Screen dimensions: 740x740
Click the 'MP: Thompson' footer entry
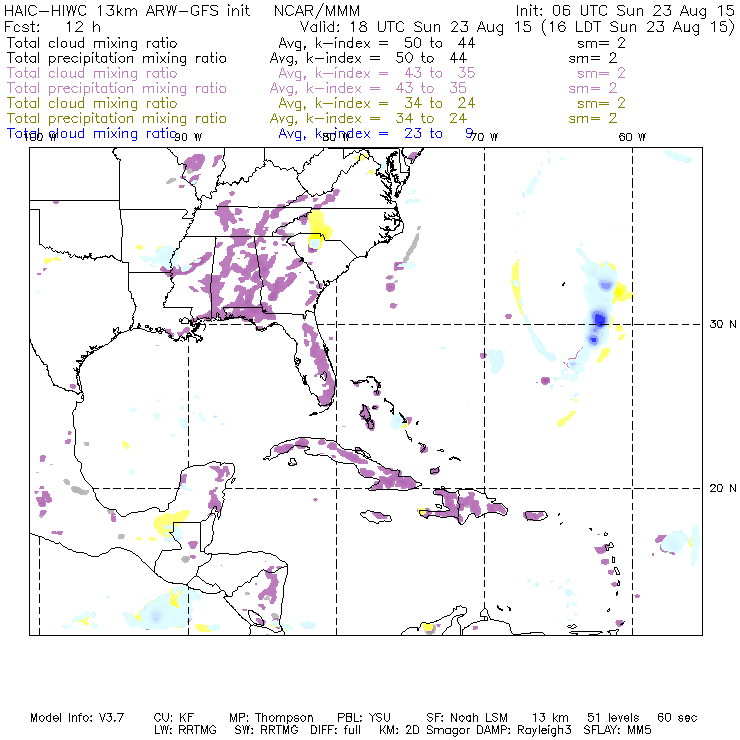tap(271, 718)
